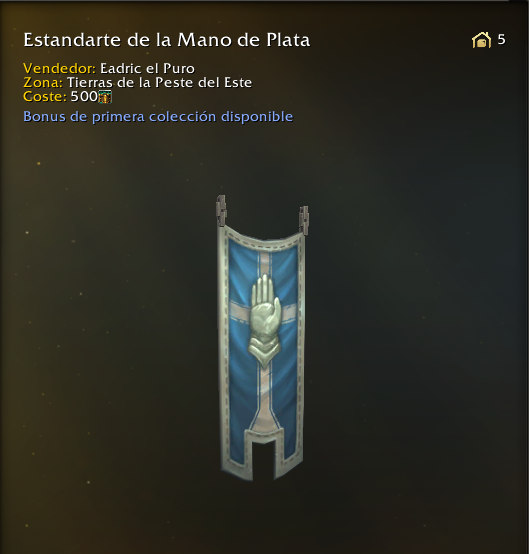Click the title Estandarte de la Mano de Plata

pyautogui.click(x=167, y=40)
